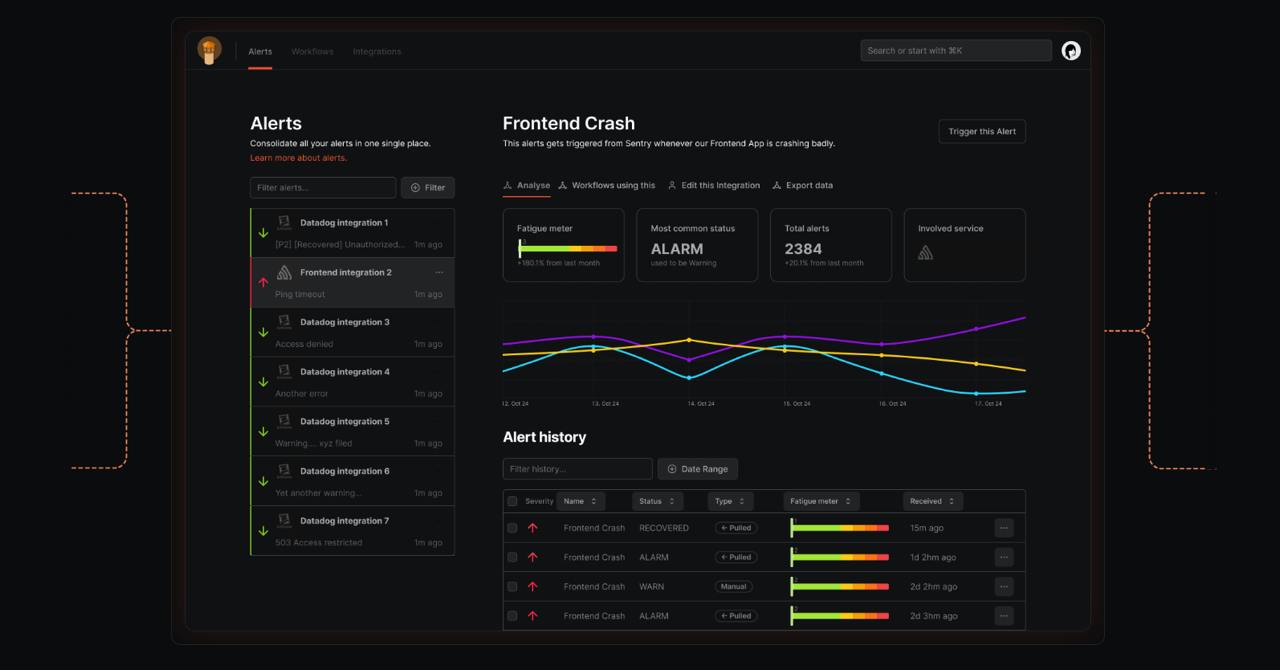Check the checkbox for the 2d 3hm ago row

(512, 616)
